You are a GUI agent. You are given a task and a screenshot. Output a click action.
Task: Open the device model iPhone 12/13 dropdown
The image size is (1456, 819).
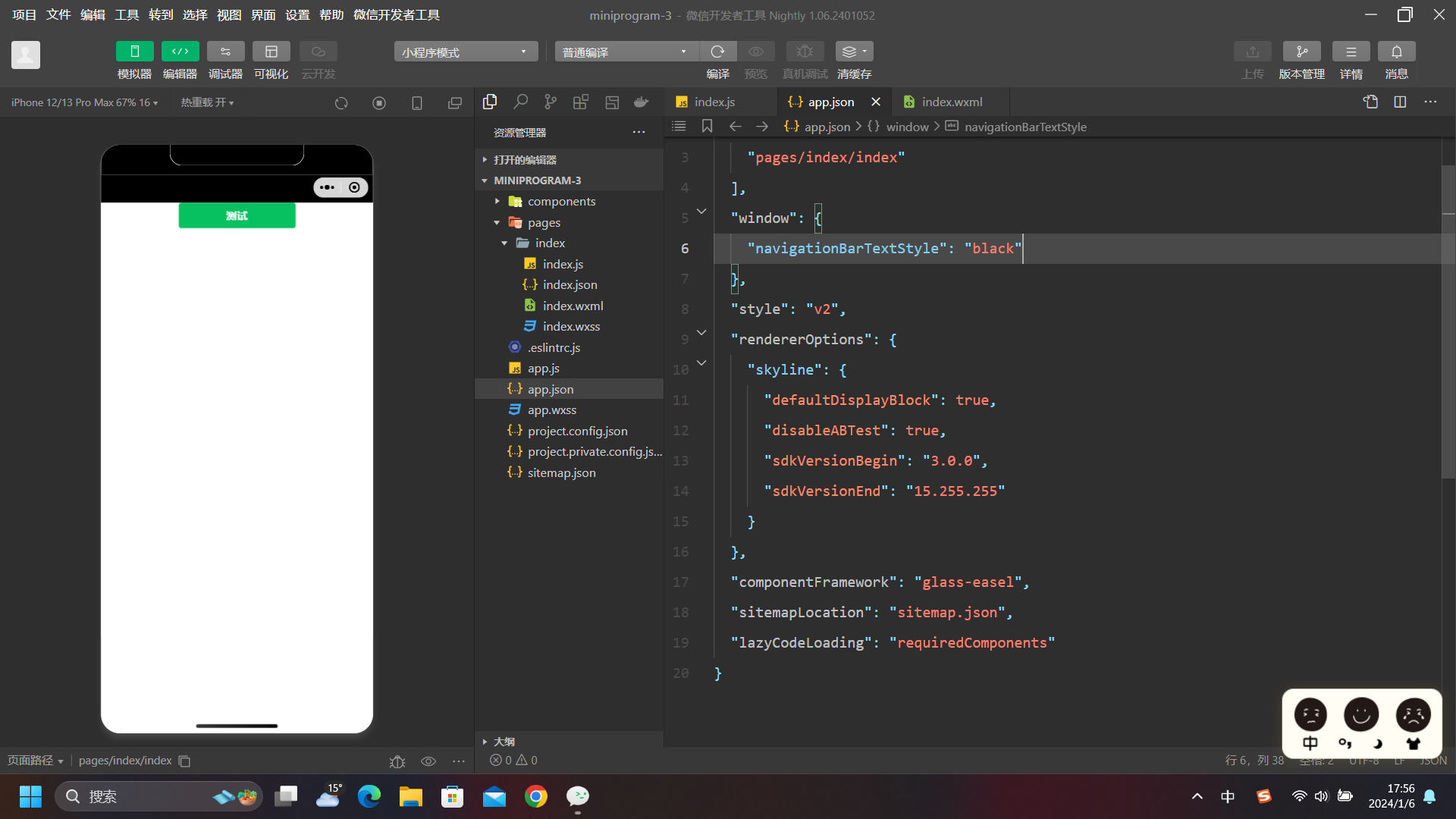pyautogui.click(x=84, y=102)
